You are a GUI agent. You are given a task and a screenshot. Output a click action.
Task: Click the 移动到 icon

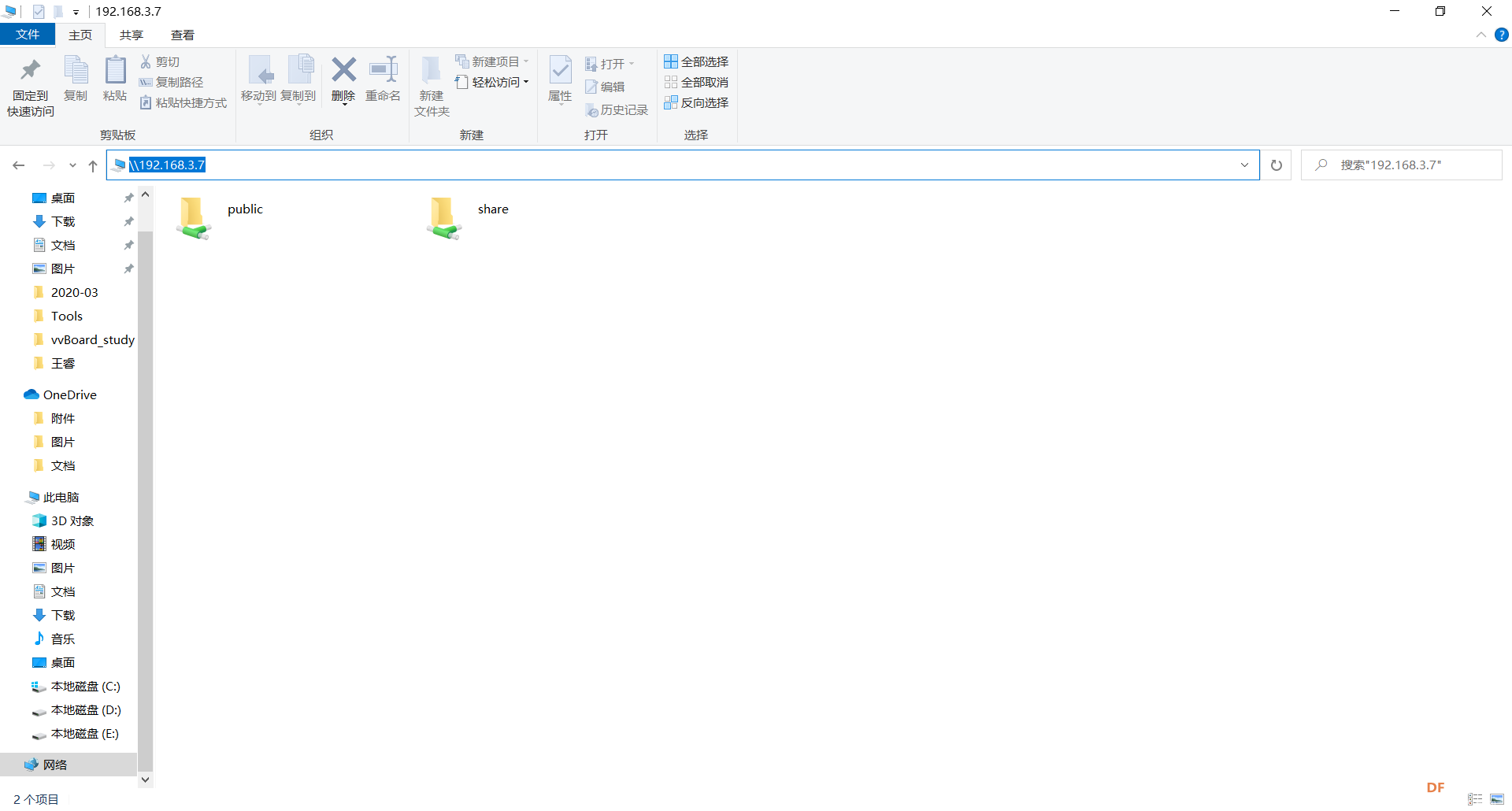[260, 71]
